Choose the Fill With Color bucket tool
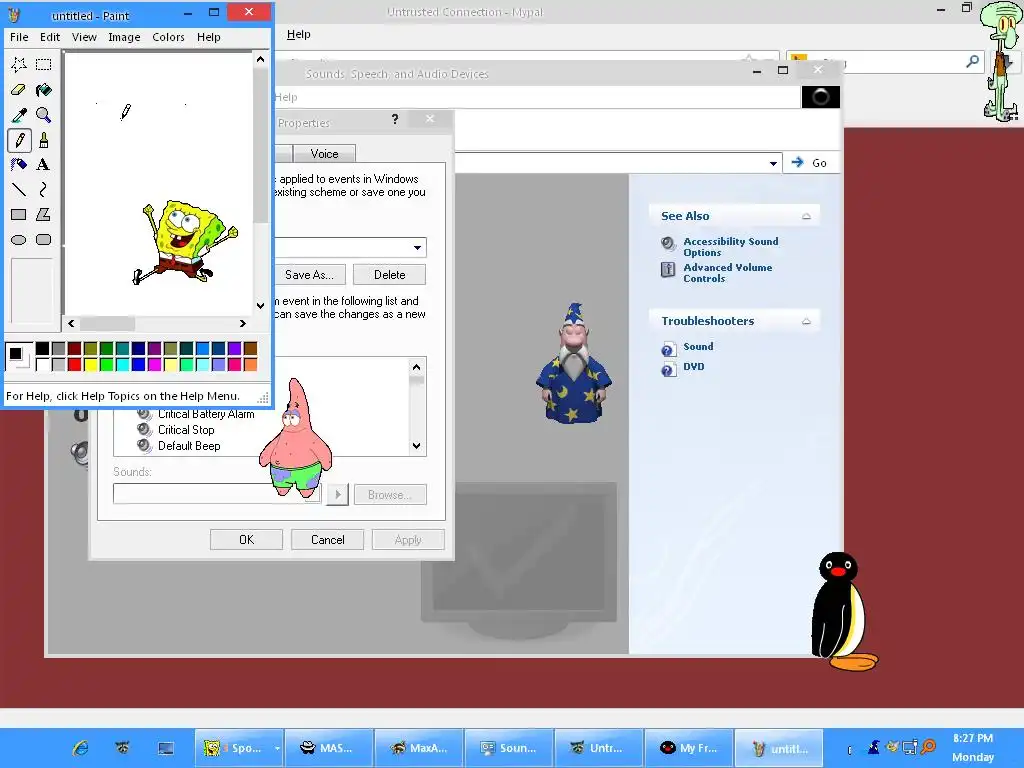The width and height of the screenshot is (1024, 768). pyautogui.click(x=44, y=90)
